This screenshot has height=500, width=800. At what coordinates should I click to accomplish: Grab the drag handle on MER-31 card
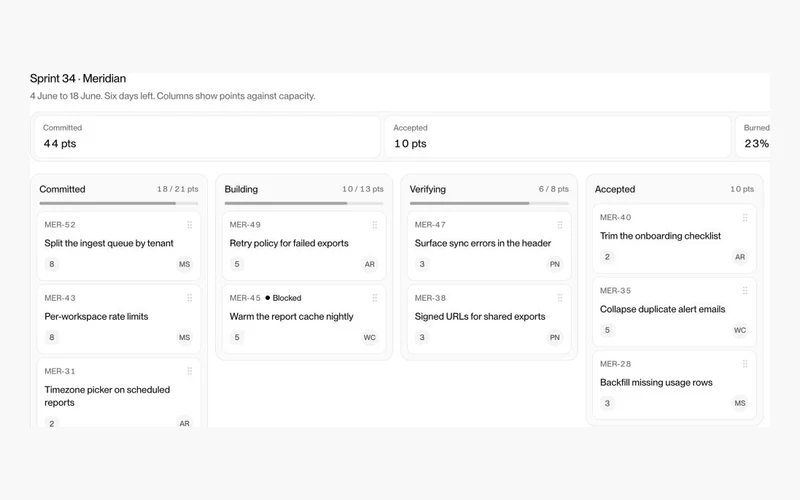click(189, 371)
